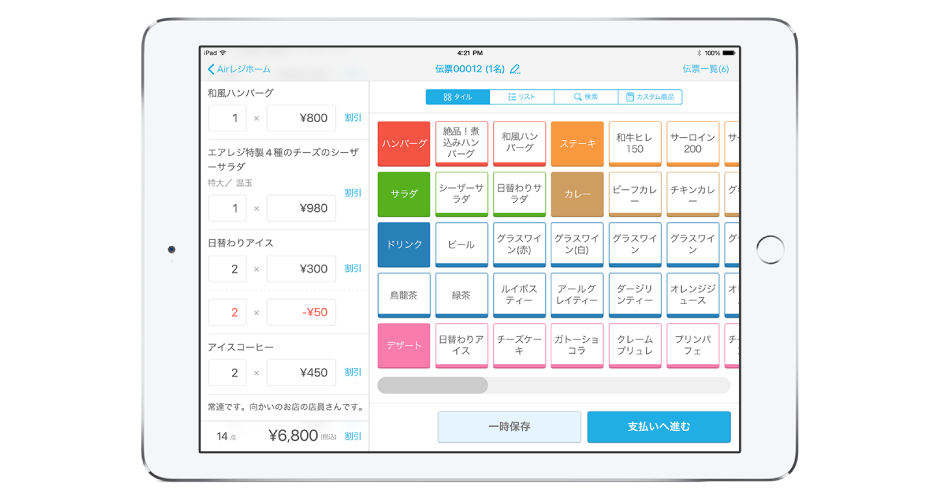Open 伝票一覧(6) slip list
This screenshot has width=940, height=500.
coord(706,69)
